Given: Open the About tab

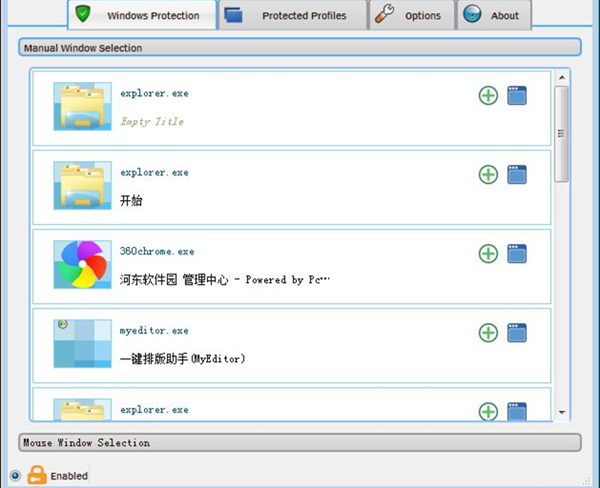Looking at the screenshot, I should tap(494, 15).
